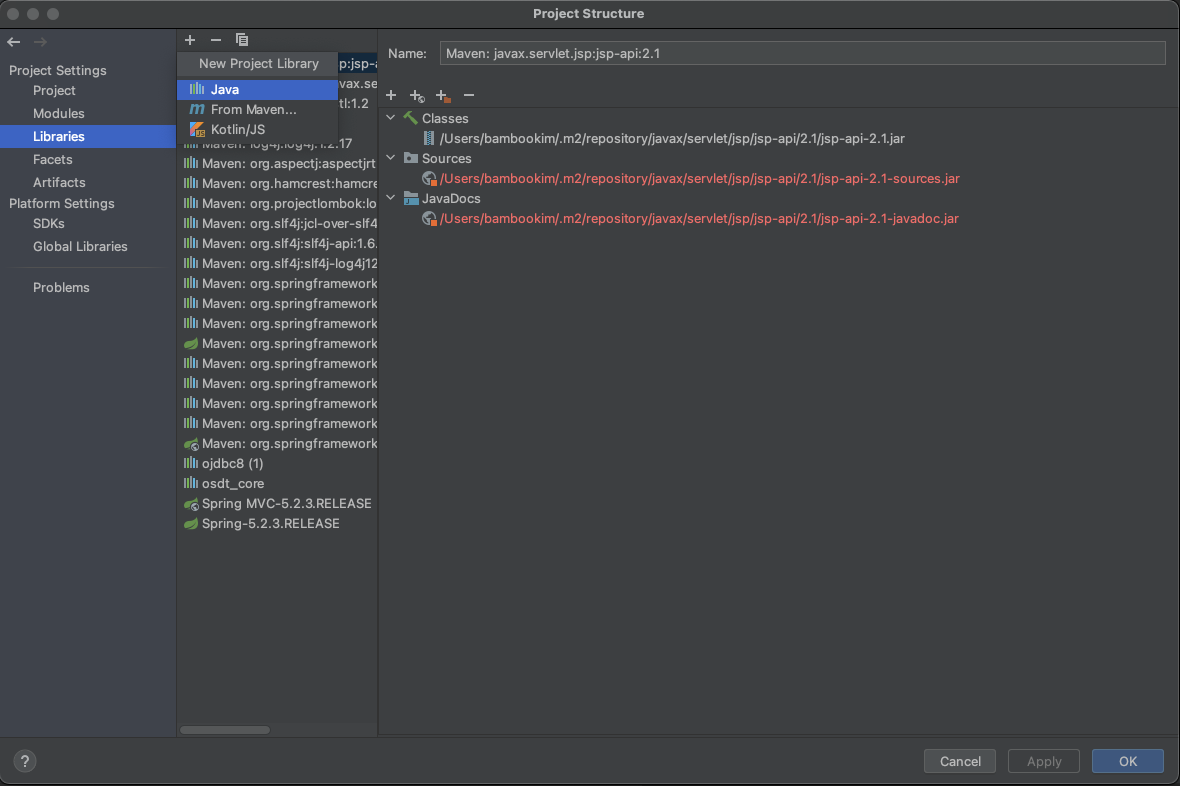This screenshot has width=1180, height=786.
Task: Open the SDKs platform settings
Action: pos(49,224)
